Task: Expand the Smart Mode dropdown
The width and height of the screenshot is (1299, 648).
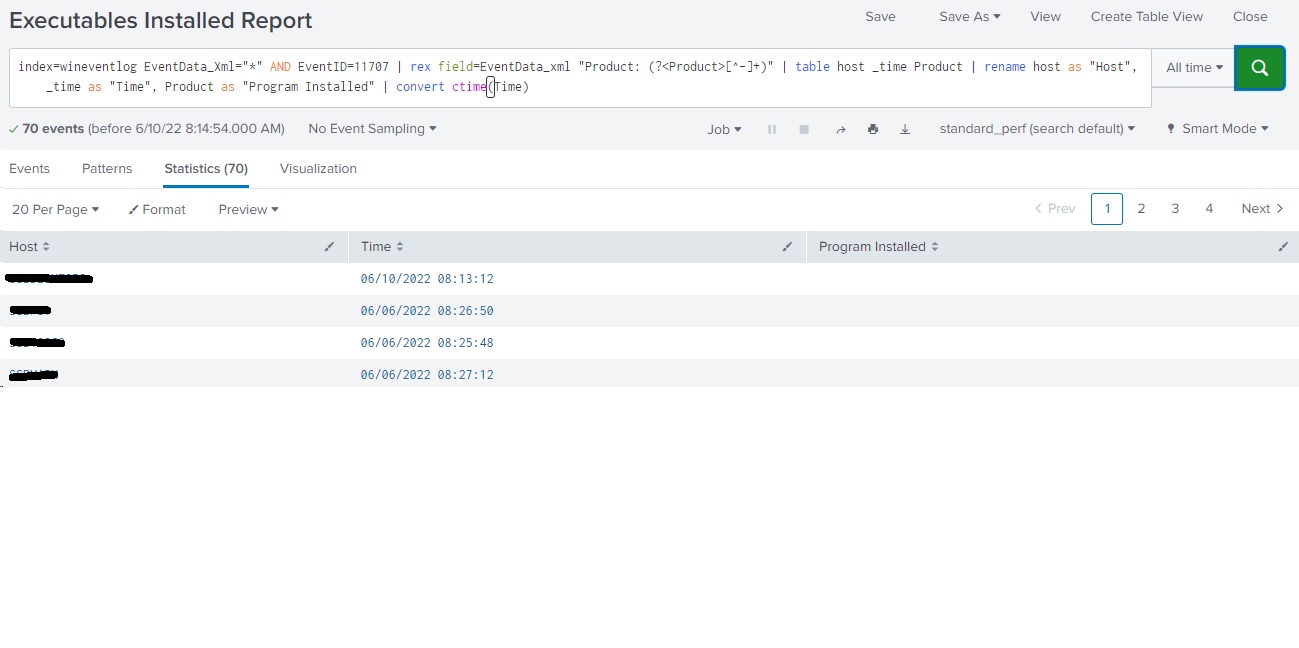Action: tap(1216, 128)
